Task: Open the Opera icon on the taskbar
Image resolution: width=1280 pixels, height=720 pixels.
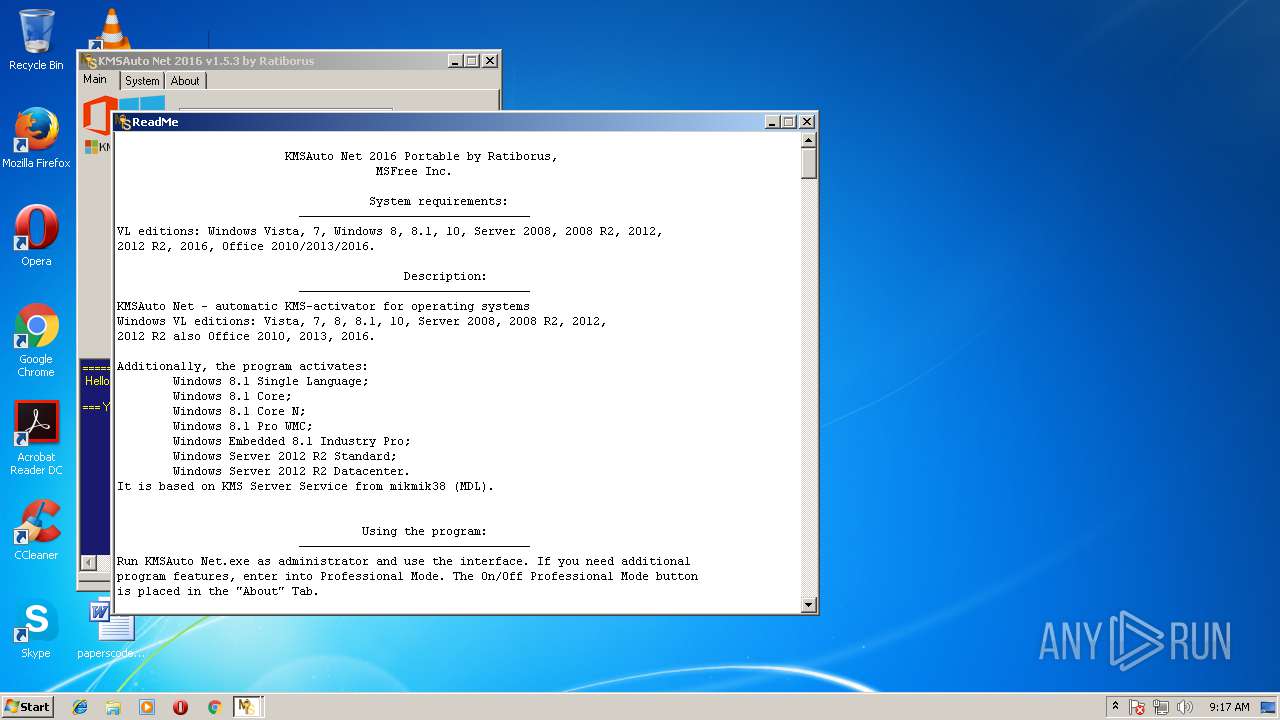Action: [x=180, y=707]
